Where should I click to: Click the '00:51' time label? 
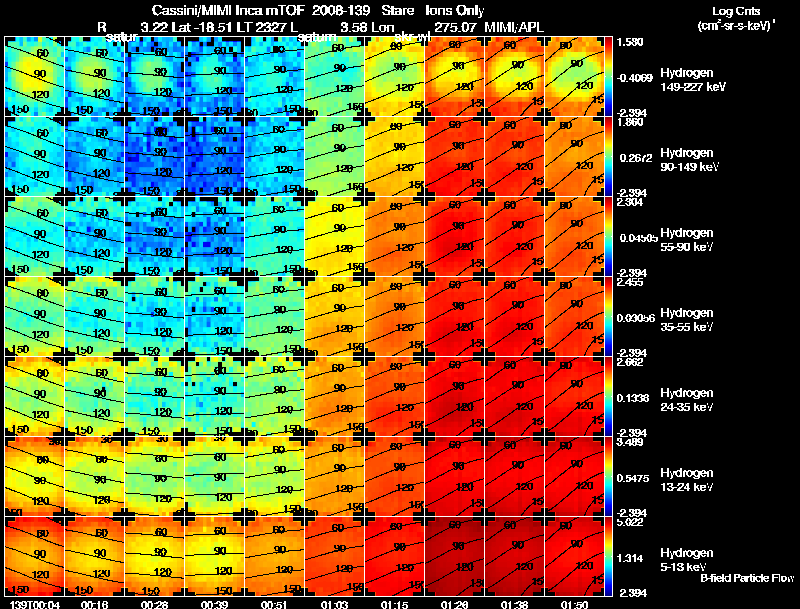point(274,604)
